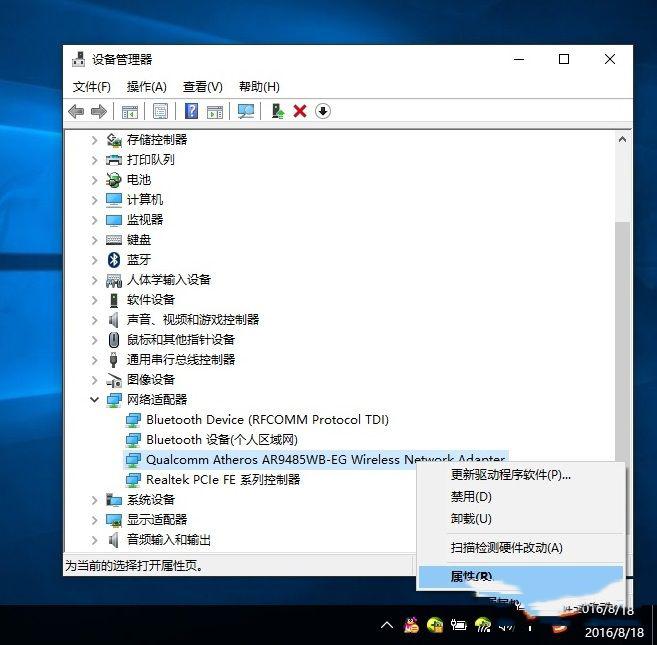Expand the 蓝牙 device category
657x645 pixels.
click(x=94, y=260)
